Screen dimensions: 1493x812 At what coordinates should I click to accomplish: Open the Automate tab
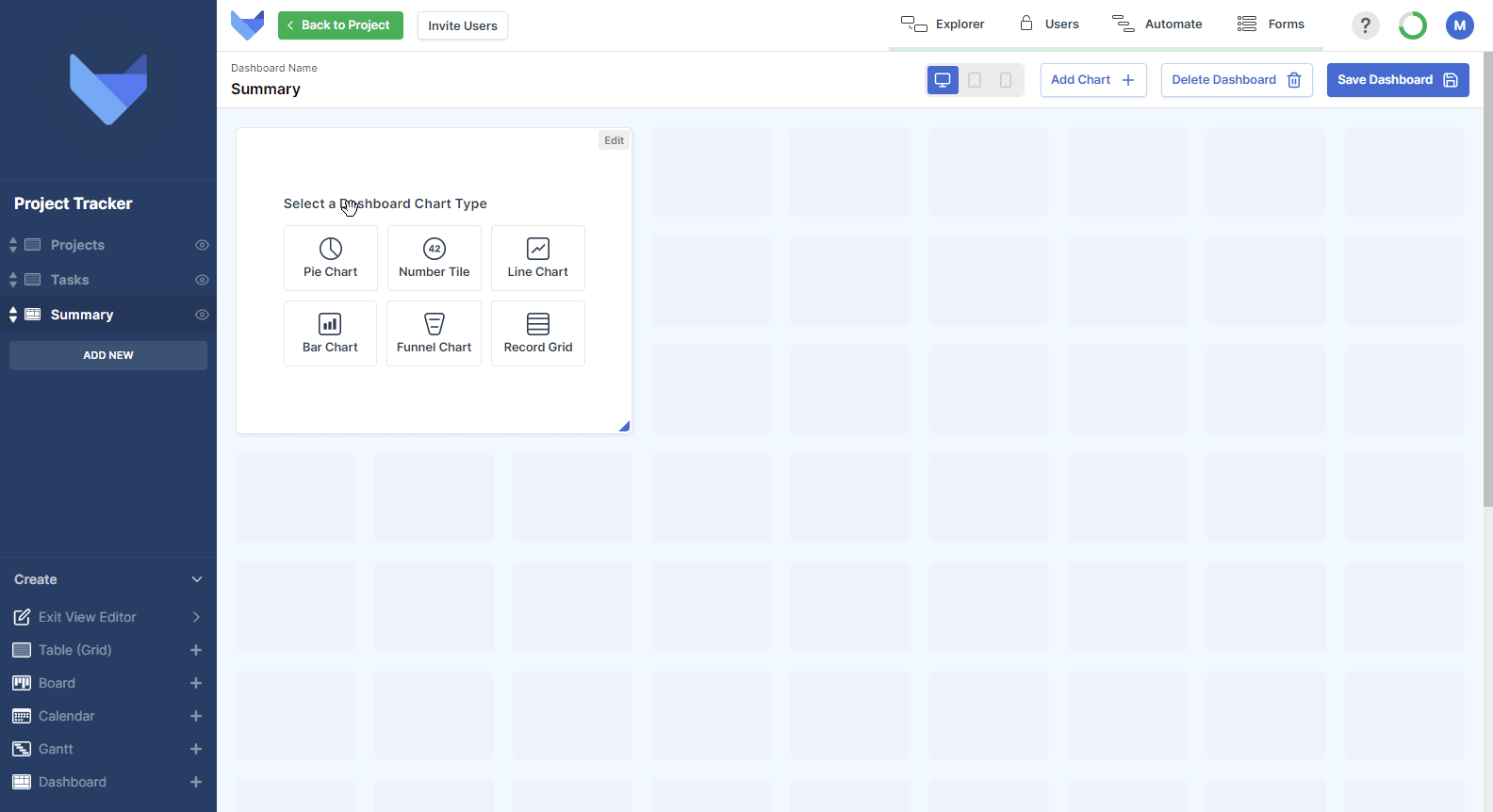pyautogui.click(x=1157, y=24)
